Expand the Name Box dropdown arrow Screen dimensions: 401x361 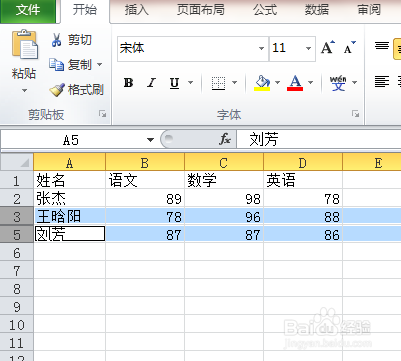[x=150, y=140]
